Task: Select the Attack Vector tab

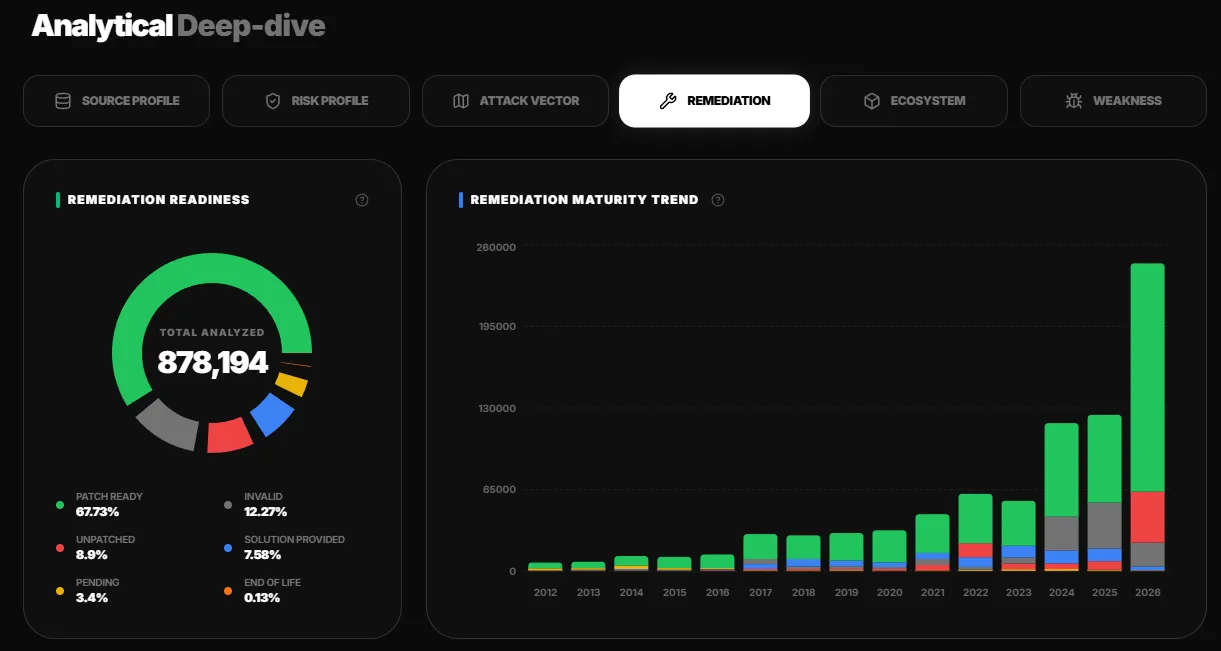Action: pos(515,101)
